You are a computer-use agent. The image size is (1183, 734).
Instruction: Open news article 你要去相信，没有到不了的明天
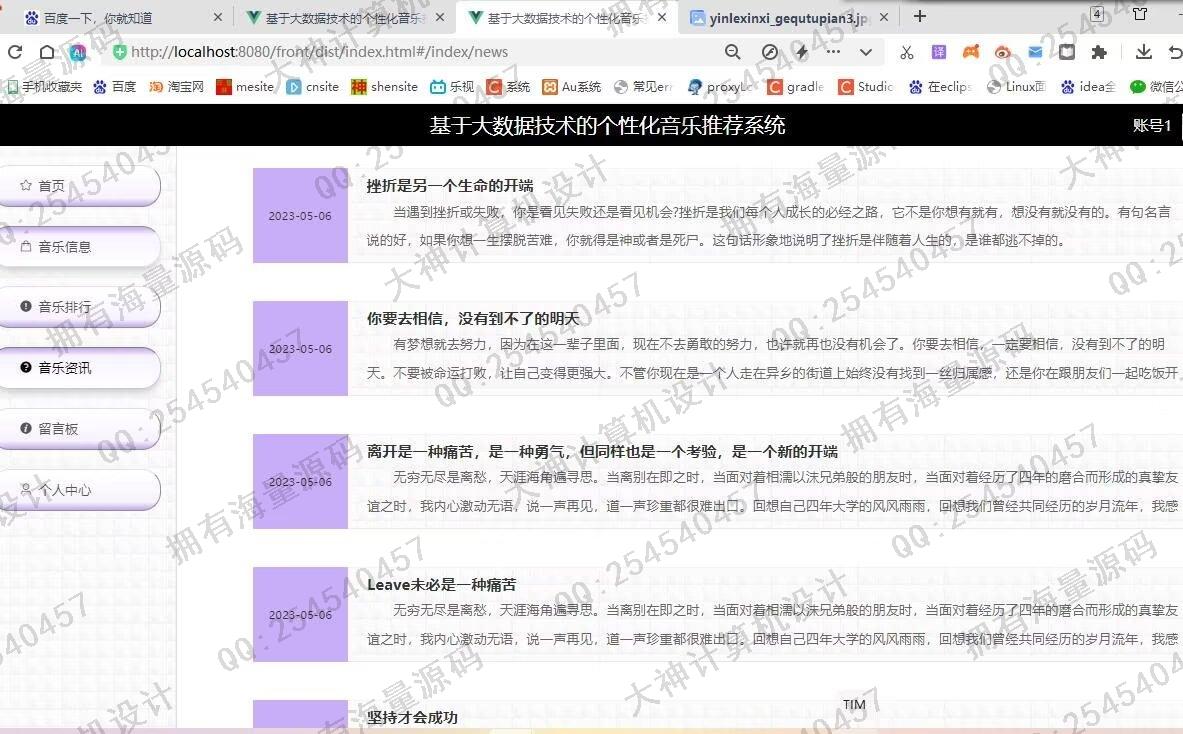[473, 318]
